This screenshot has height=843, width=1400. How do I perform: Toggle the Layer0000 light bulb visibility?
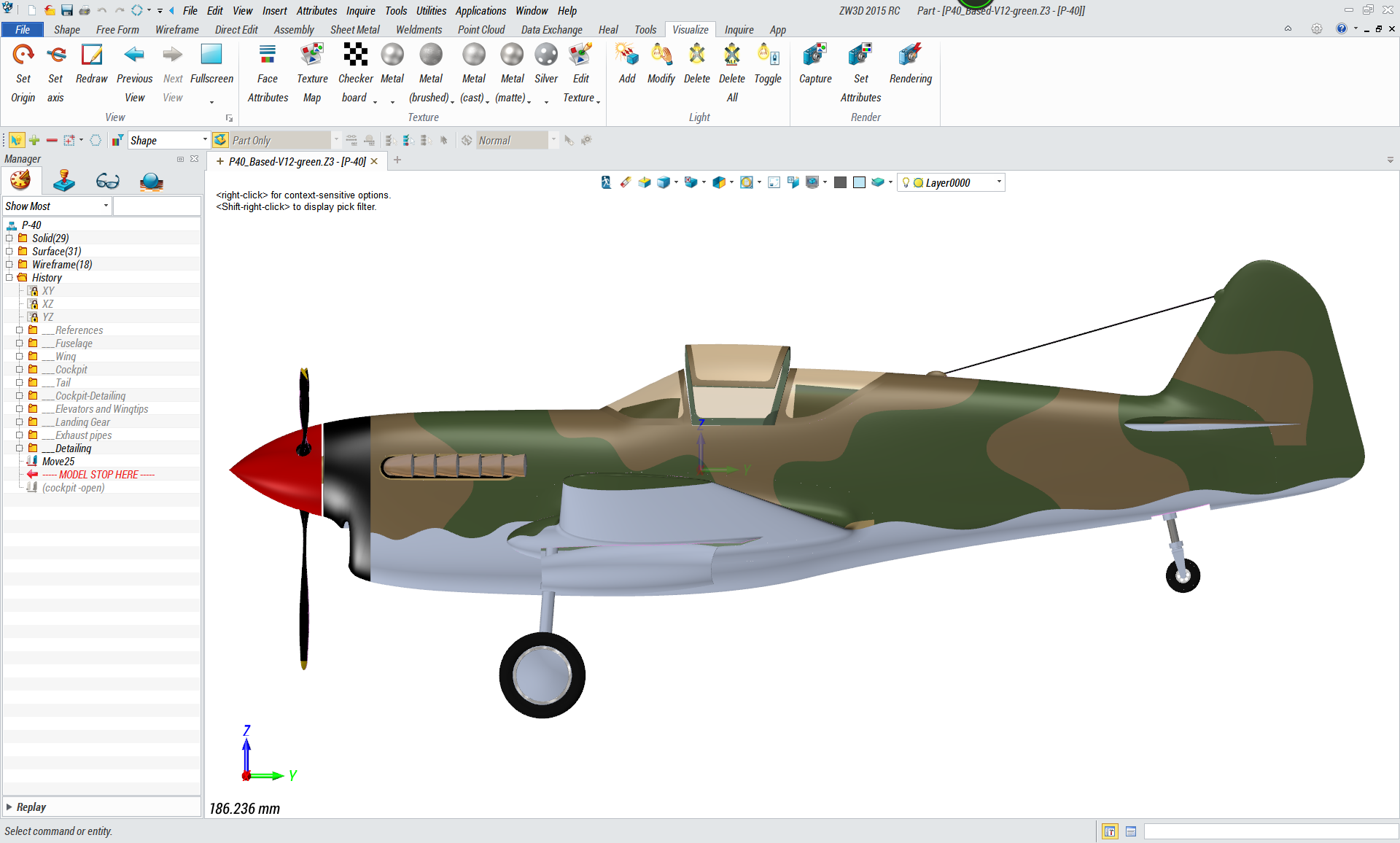[906, 182]
